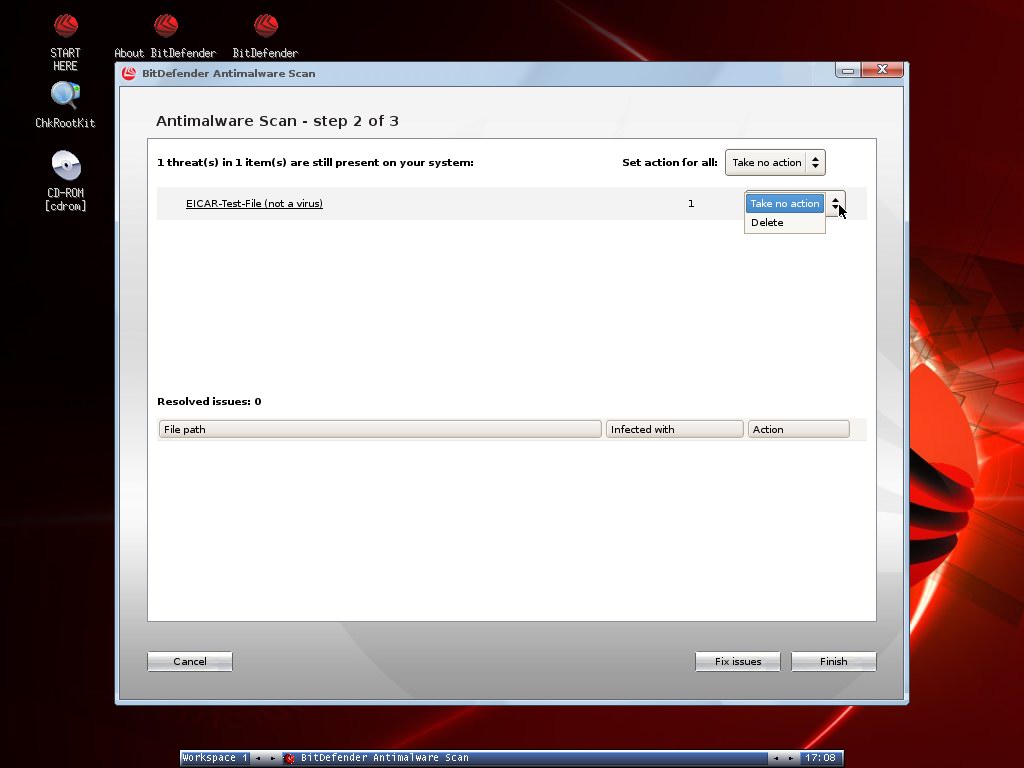Click the right workspace arrow next to Workspace 1

(272, 758)
